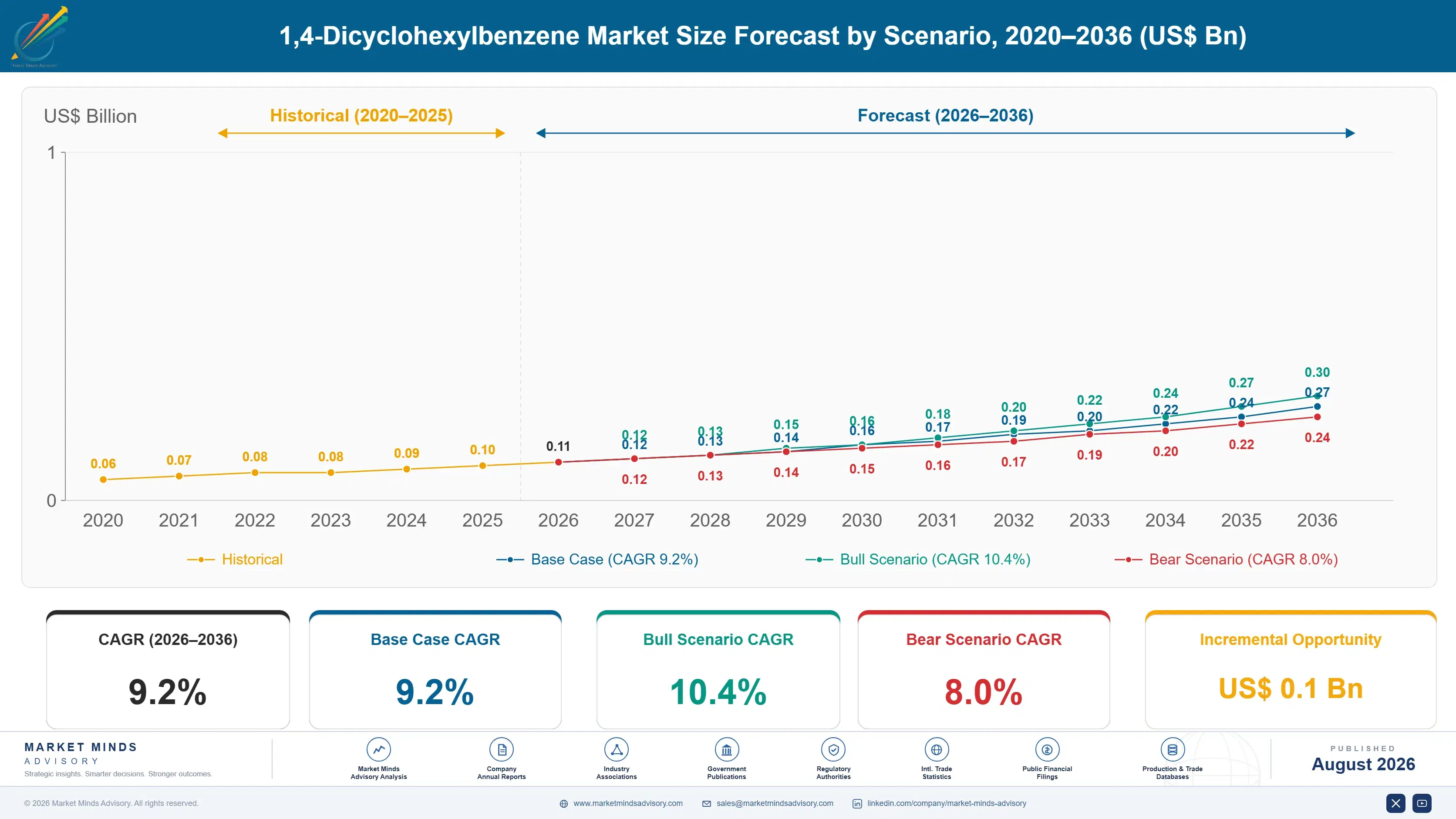This screenshot has height=819, width=1456.
Task: Select the Base Case CAGR card
Action: [x=435, y=670]
